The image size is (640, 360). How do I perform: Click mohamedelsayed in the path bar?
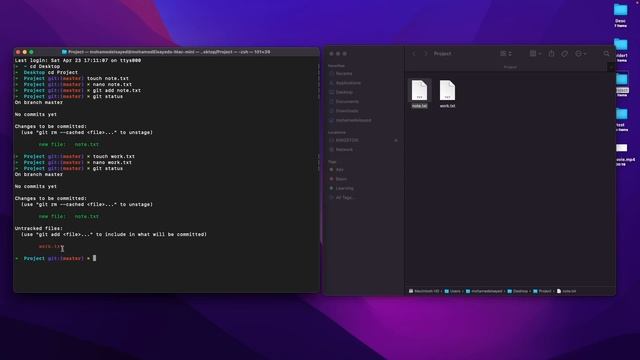(484, 291)
